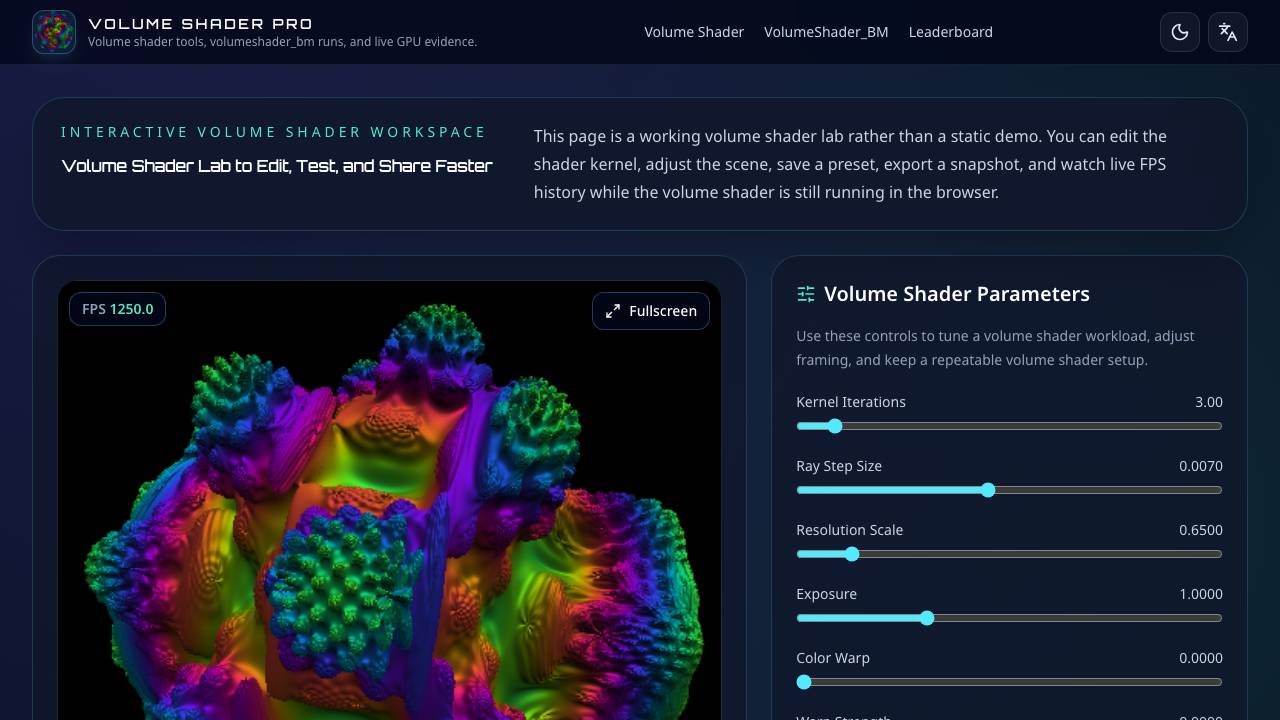Open the Volume Shader nav link
1280x720 pixels.
point(694,32)
